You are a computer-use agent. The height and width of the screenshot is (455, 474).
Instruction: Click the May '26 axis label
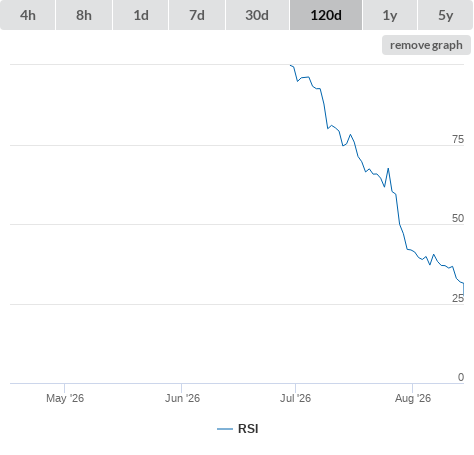[x=65, y=398]
